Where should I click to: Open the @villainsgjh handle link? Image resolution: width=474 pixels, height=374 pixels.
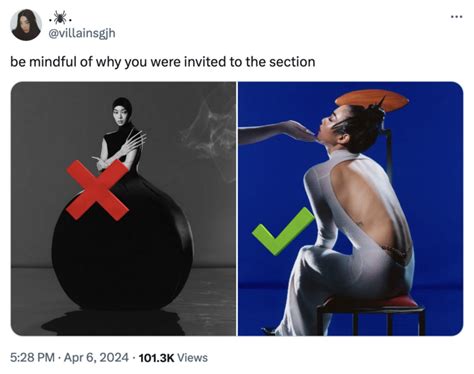(82, 33)
